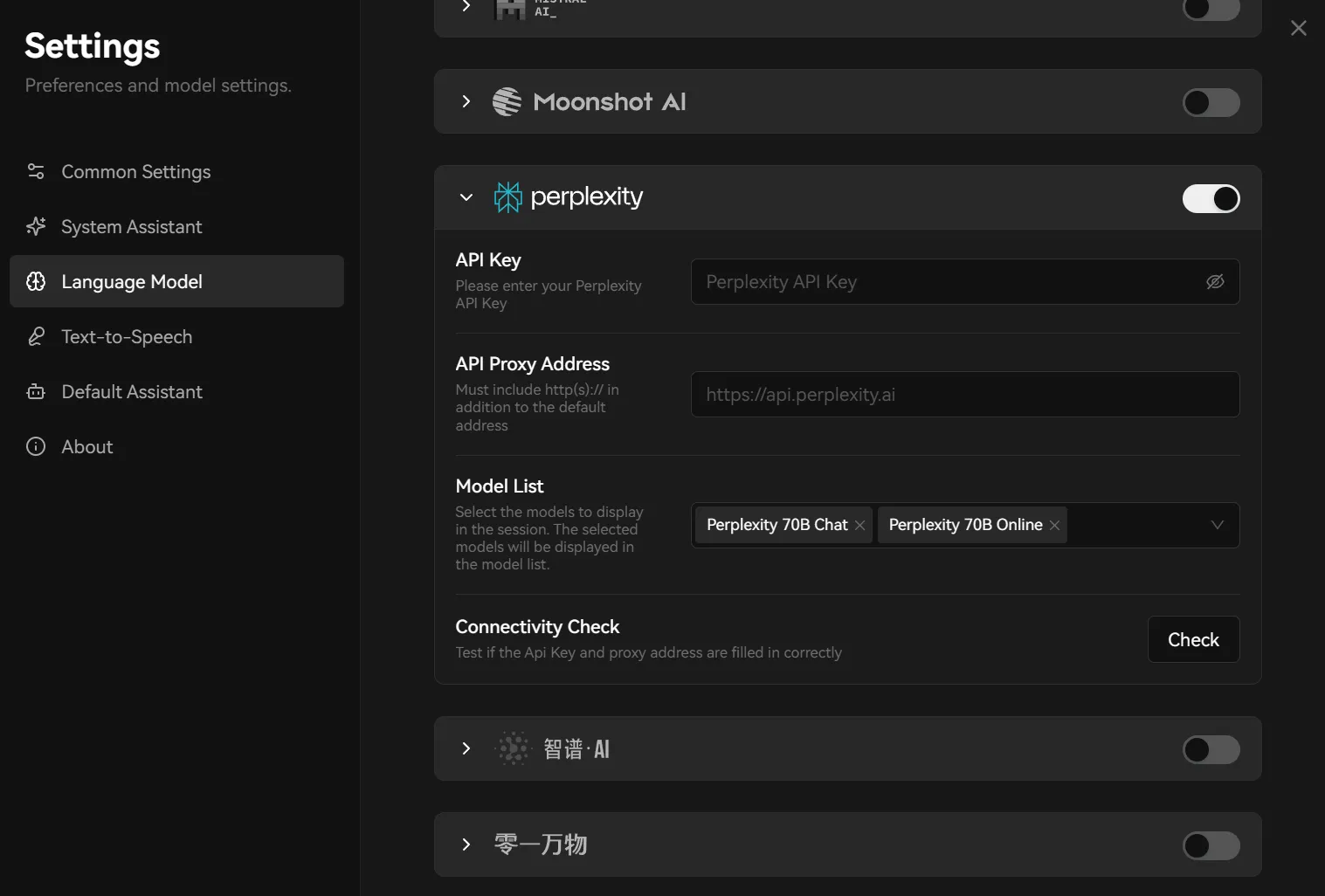Select the Language Model brain icon
Image resolution: width=1325 pixels, height=896 pixels.
(x=36, y=281)
